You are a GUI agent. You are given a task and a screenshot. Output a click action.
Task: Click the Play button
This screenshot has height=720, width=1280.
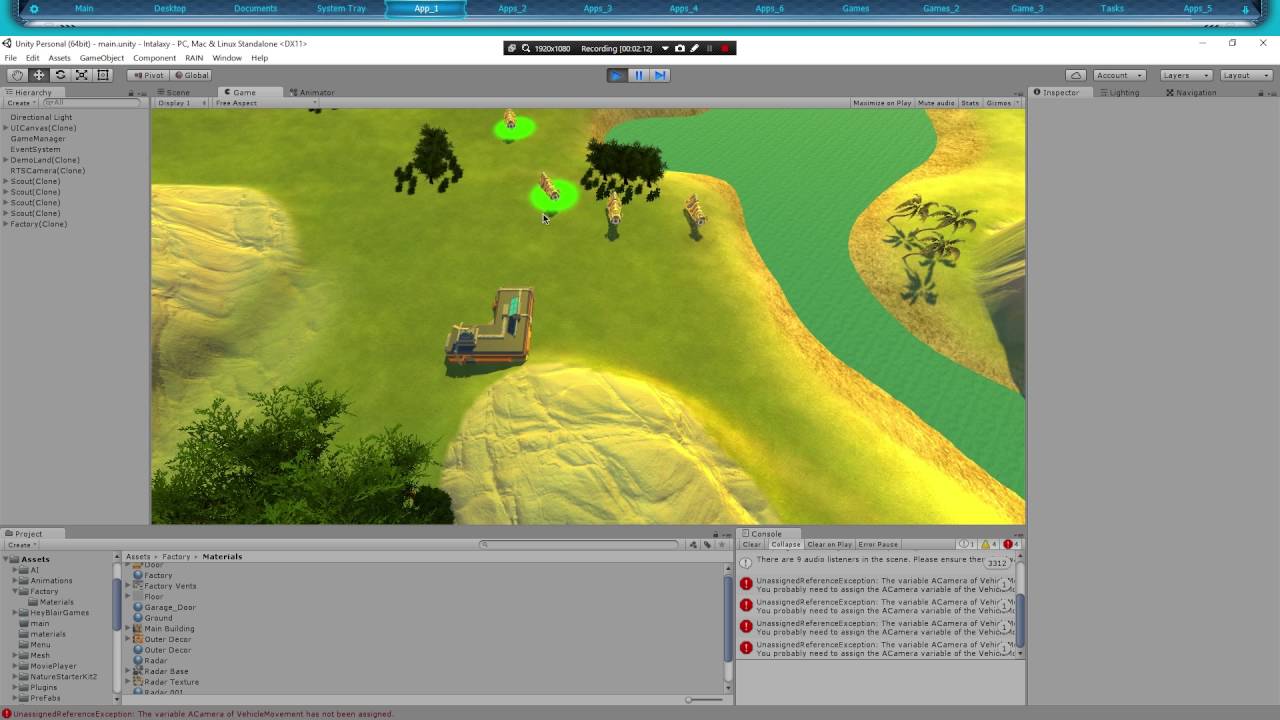617,75
